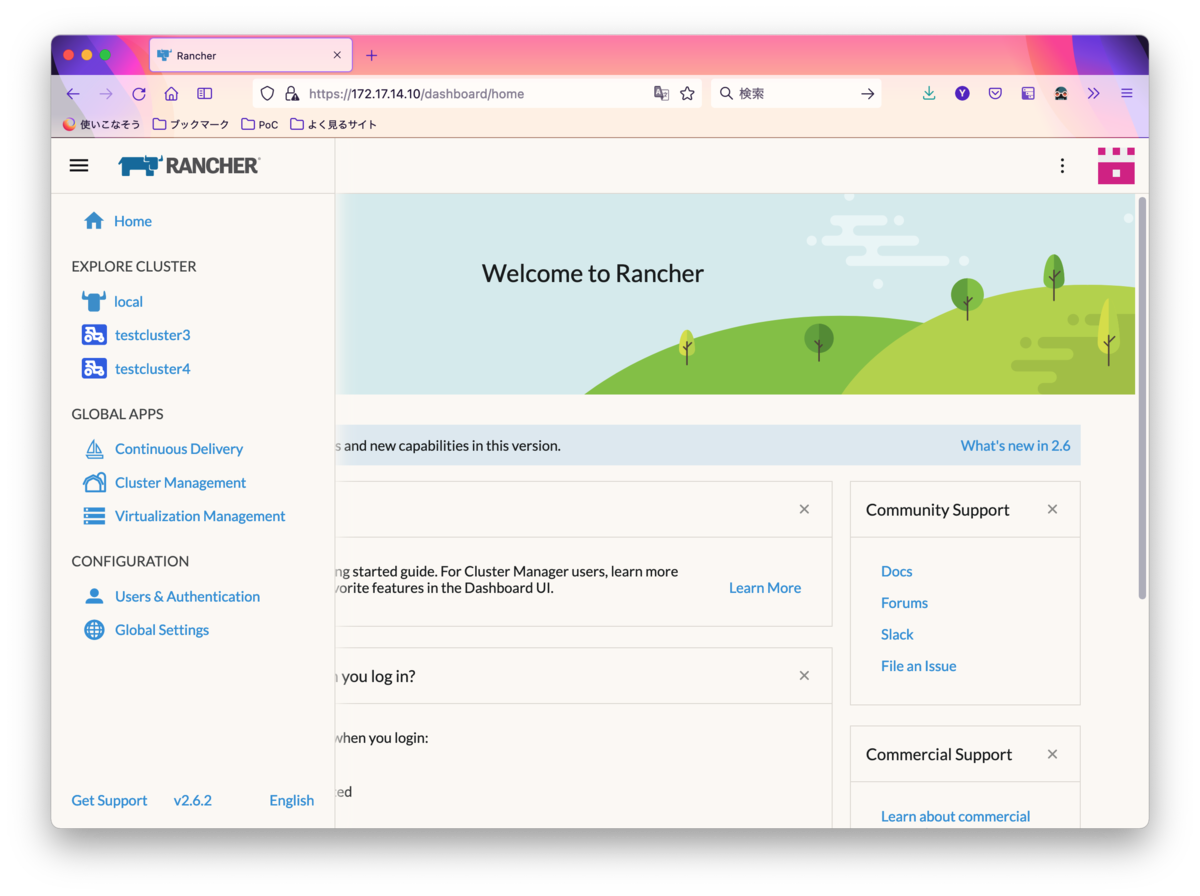Open the ブックマーク bookmarks folder
Screen dimensions: 1200x896
click(191, 124)
